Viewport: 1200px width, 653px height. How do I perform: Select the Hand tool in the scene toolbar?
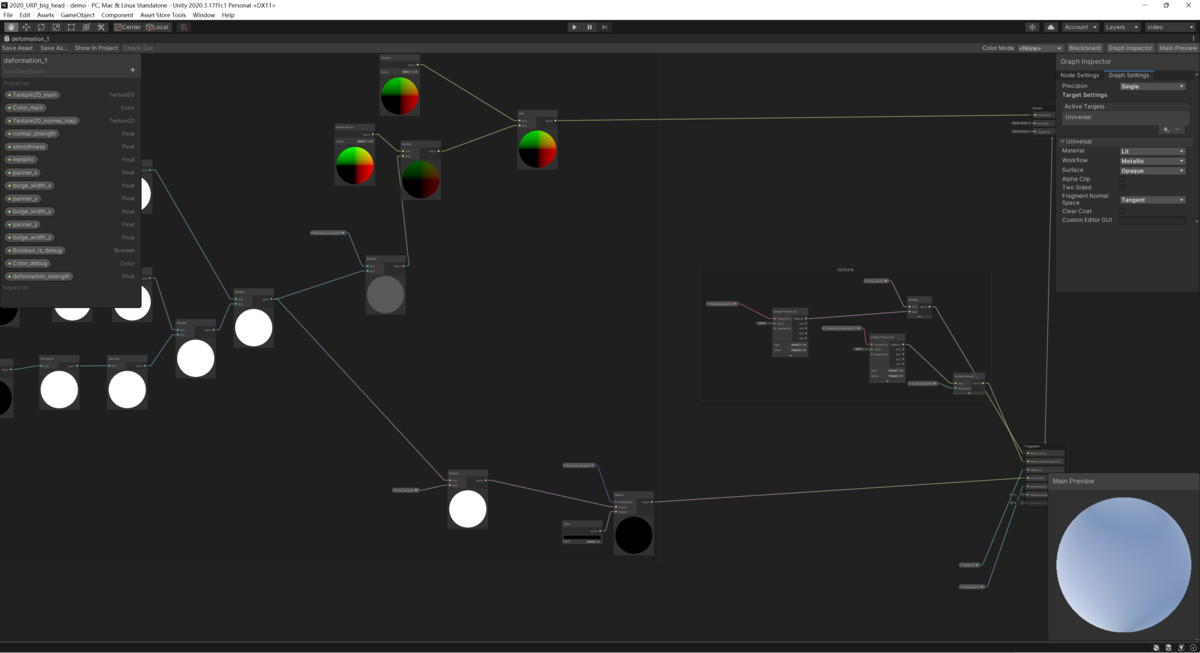pos(11,27)
